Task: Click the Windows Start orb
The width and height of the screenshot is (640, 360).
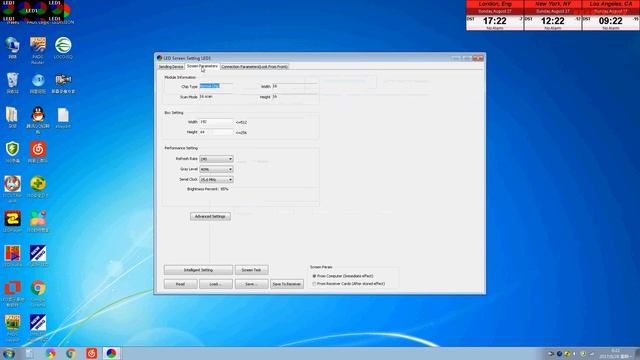Action: pyautogui.click(x=9, y=353)
